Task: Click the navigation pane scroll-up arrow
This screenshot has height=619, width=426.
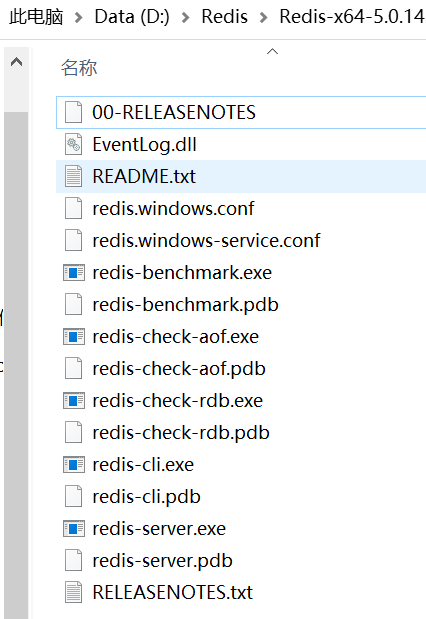Action: coord(16,62)
